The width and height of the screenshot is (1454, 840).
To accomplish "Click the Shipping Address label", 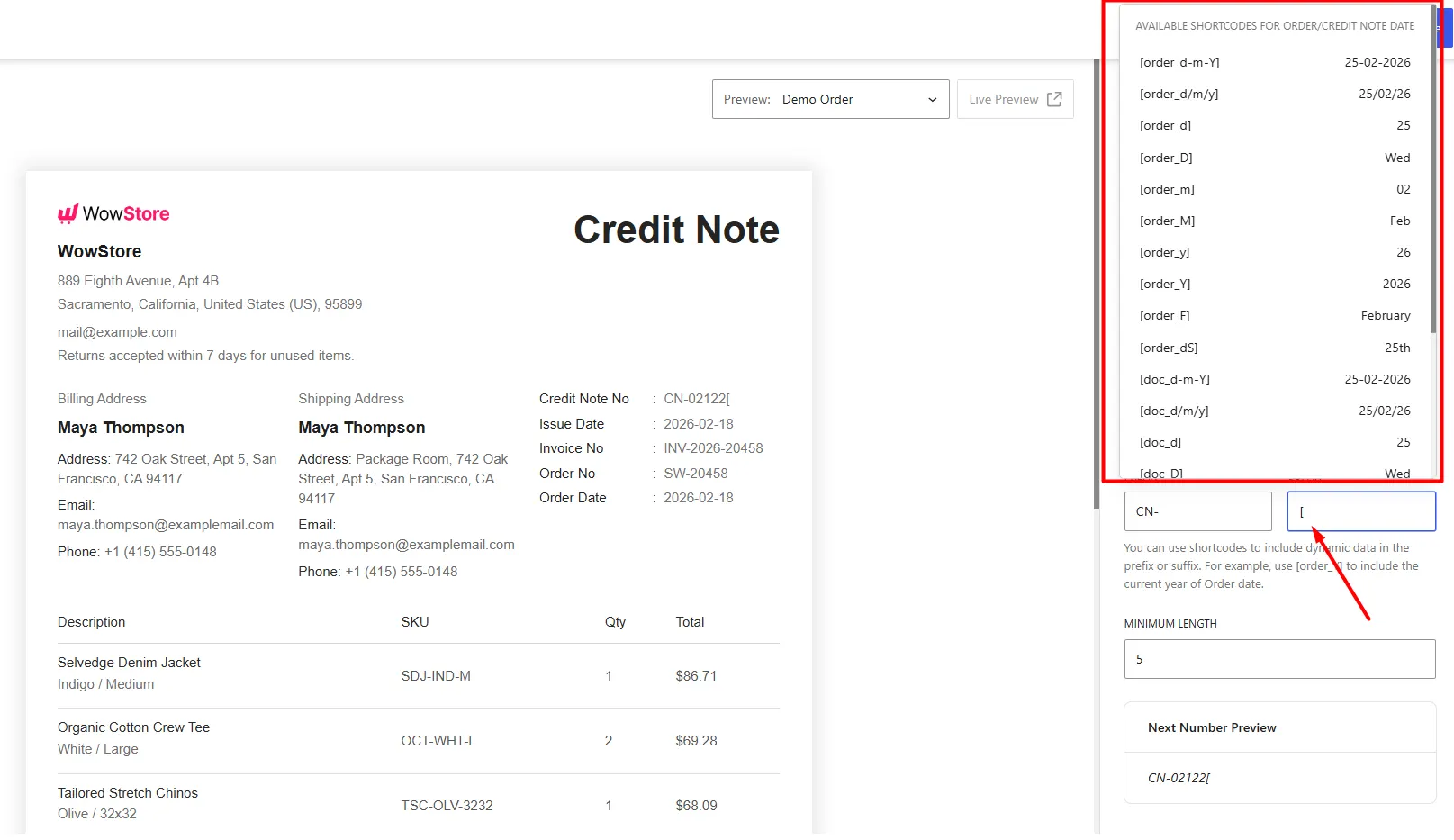I will [351, 399].
